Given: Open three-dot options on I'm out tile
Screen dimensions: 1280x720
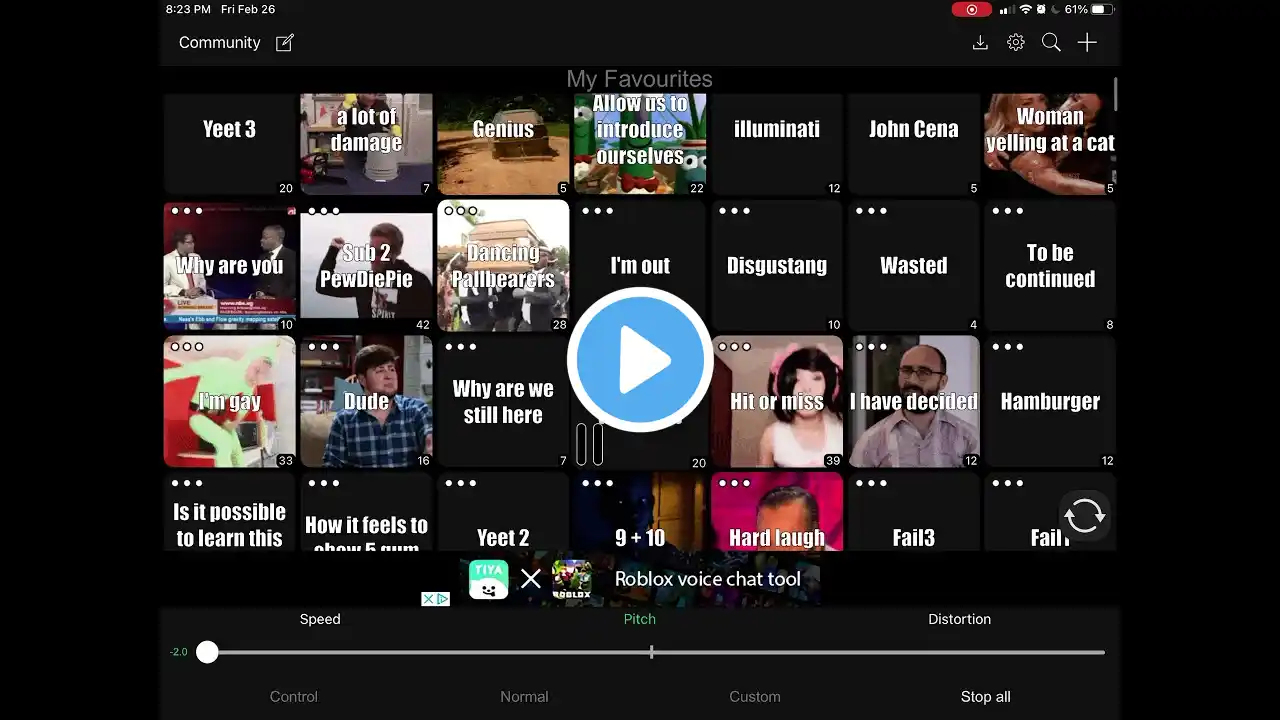Looking at the screenshot, I should click(x=597, y=211).
